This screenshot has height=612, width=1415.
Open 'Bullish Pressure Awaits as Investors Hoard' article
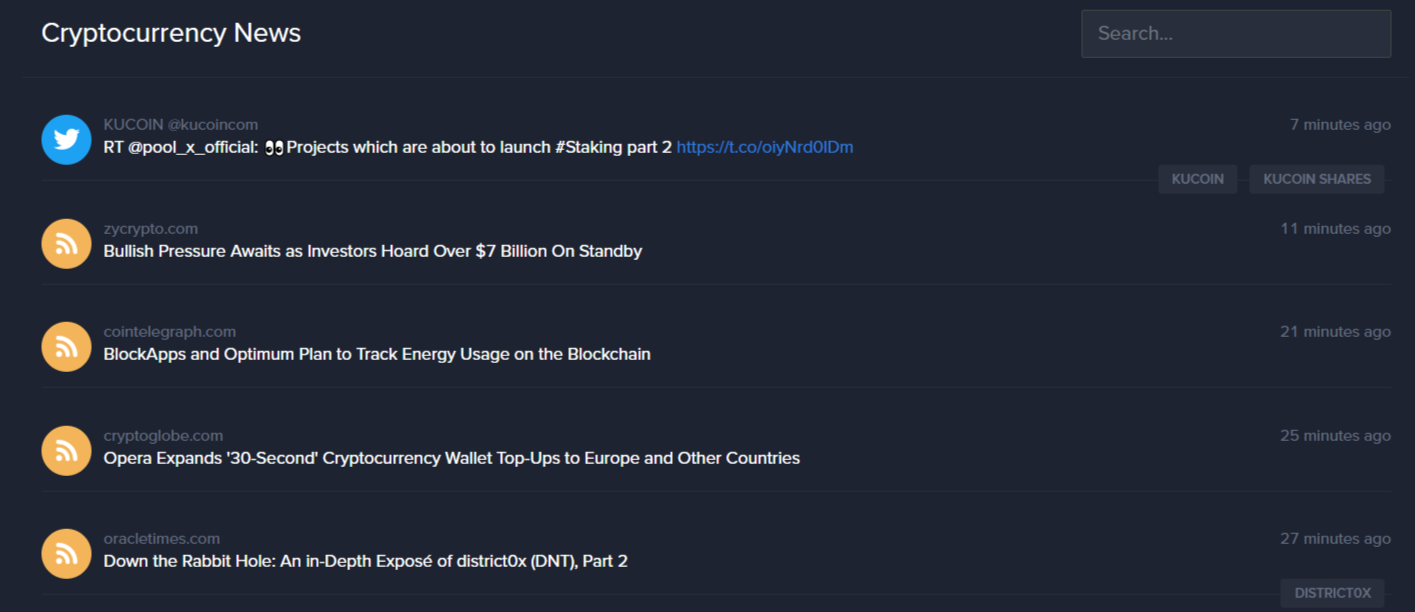tap(373, 251)
